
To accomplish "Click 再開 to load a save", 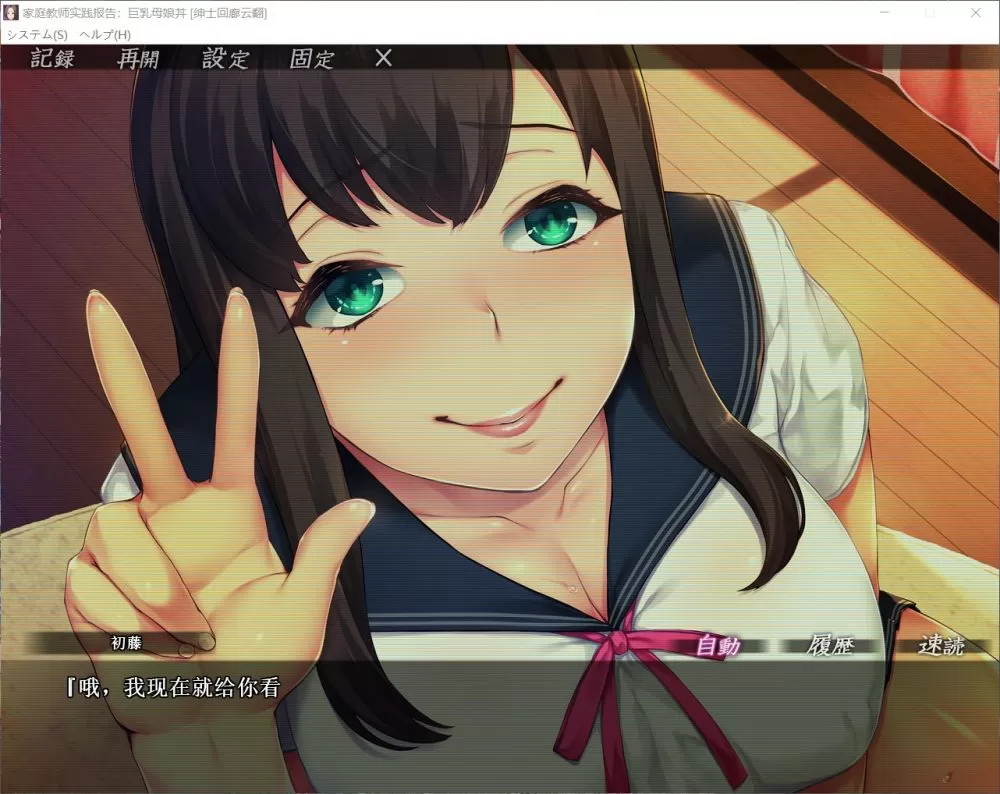I will pos(138,58).
